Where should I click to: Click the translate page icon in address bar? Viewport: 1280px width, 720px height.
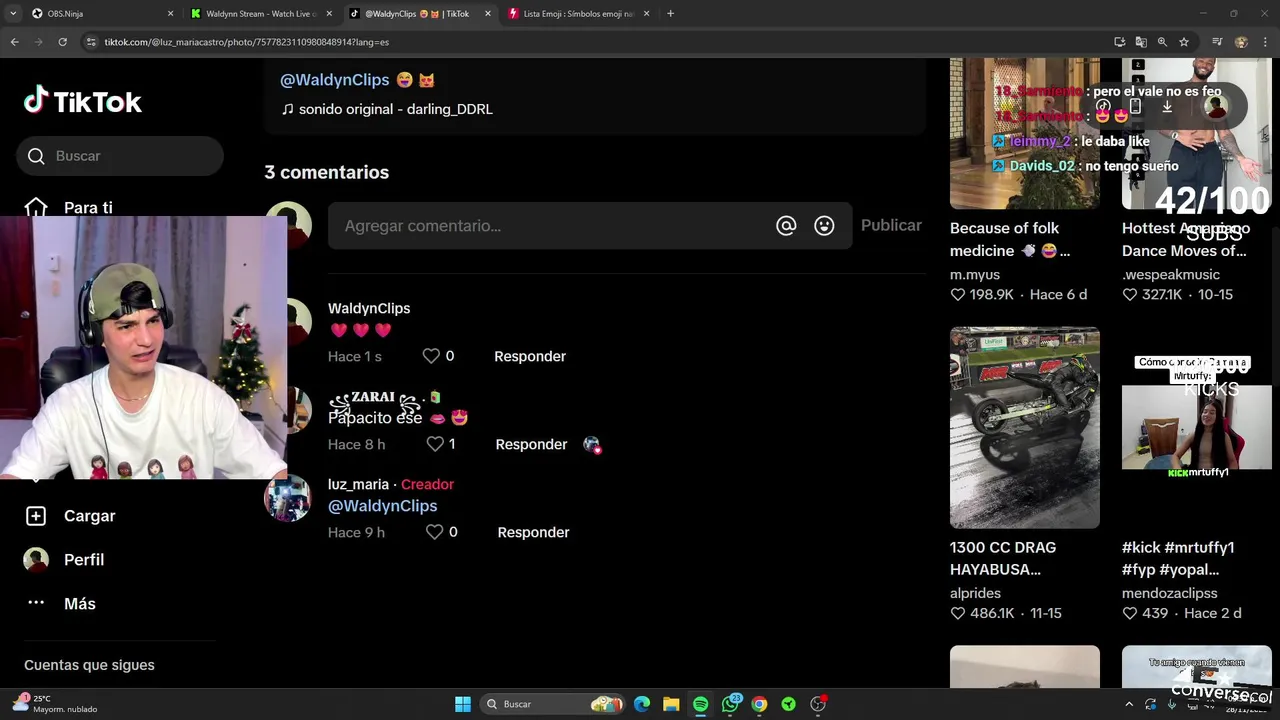point(1141,42)
